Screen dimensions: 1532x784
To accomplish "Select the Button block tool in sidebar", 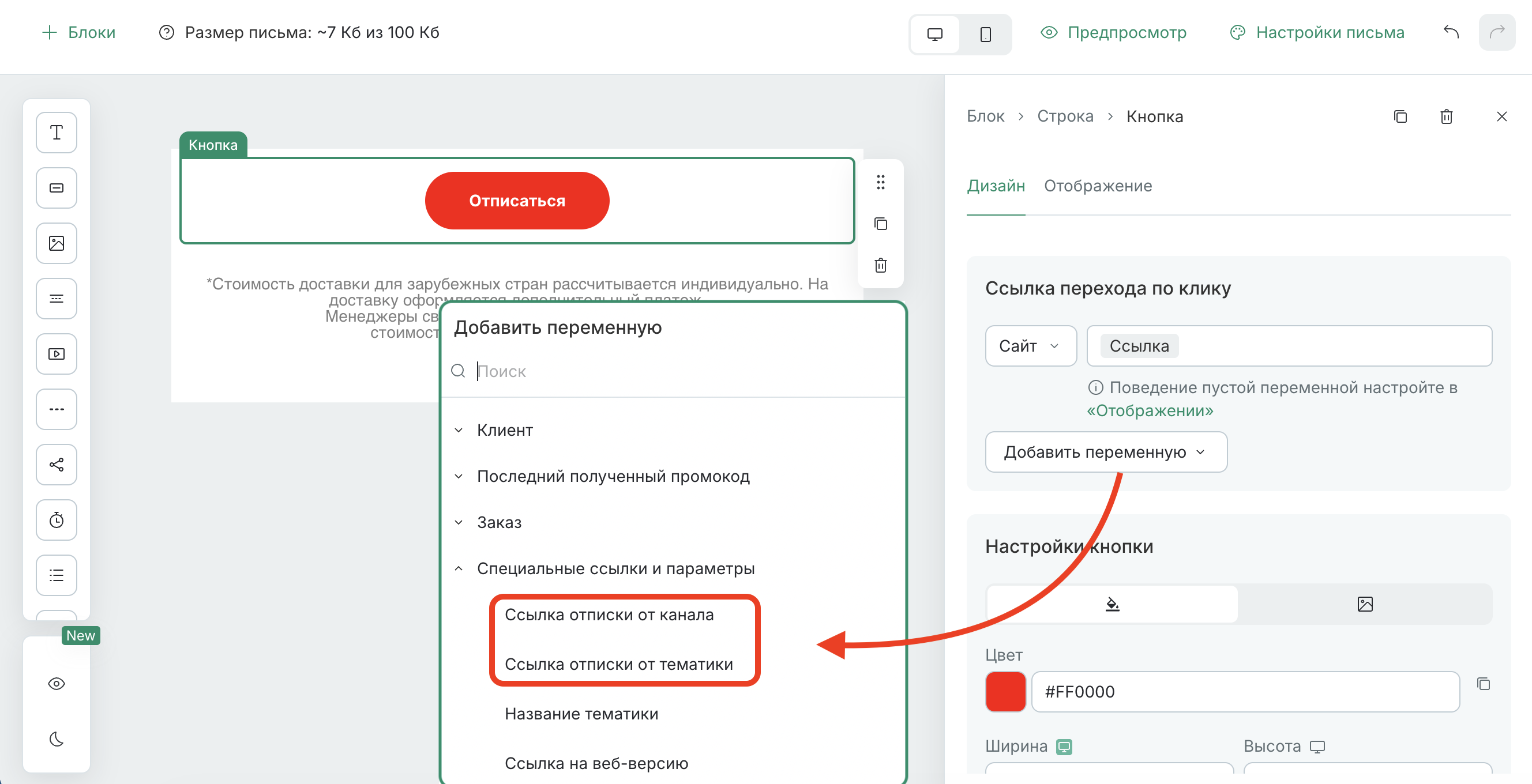I will [x=57, y=188].
